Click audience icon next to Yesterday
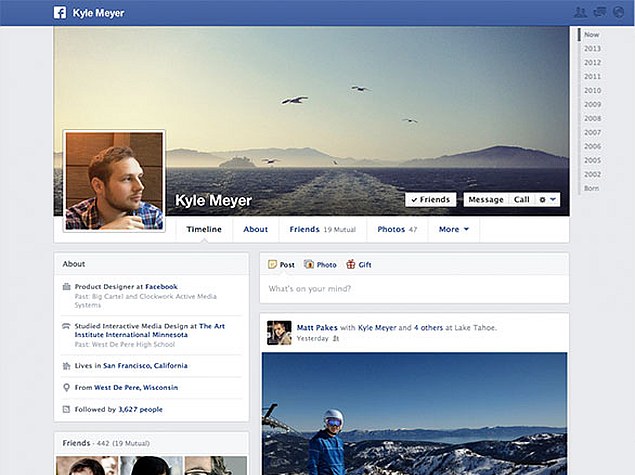The image size is (635, 475). 336,339
